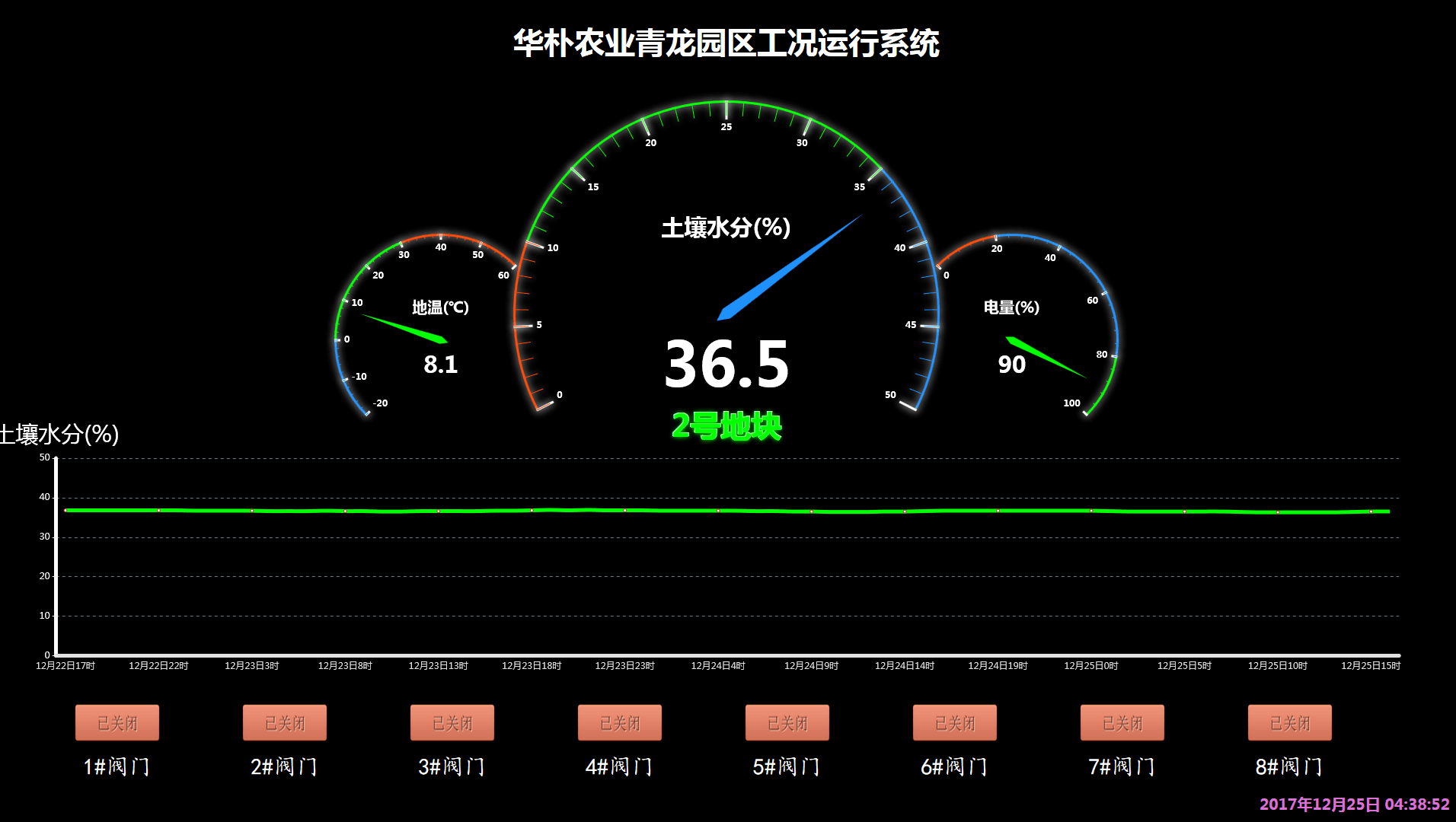The height and width of the screenshot is (822, 1456).
Task: Click the x-axis label 12月25日15时
Action: point(1371,666)
